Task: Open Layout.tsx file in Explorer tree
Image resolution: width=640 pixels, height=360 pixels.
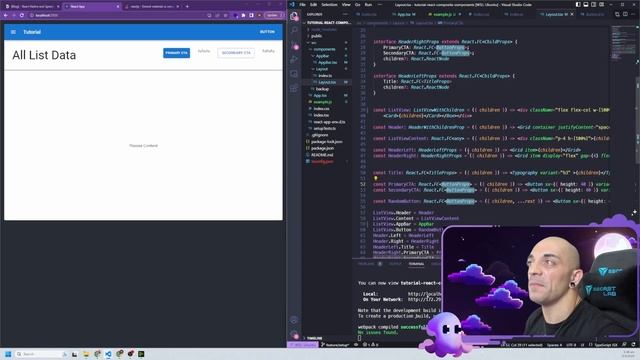Action: pyautogui.click(x=327, y=82)
